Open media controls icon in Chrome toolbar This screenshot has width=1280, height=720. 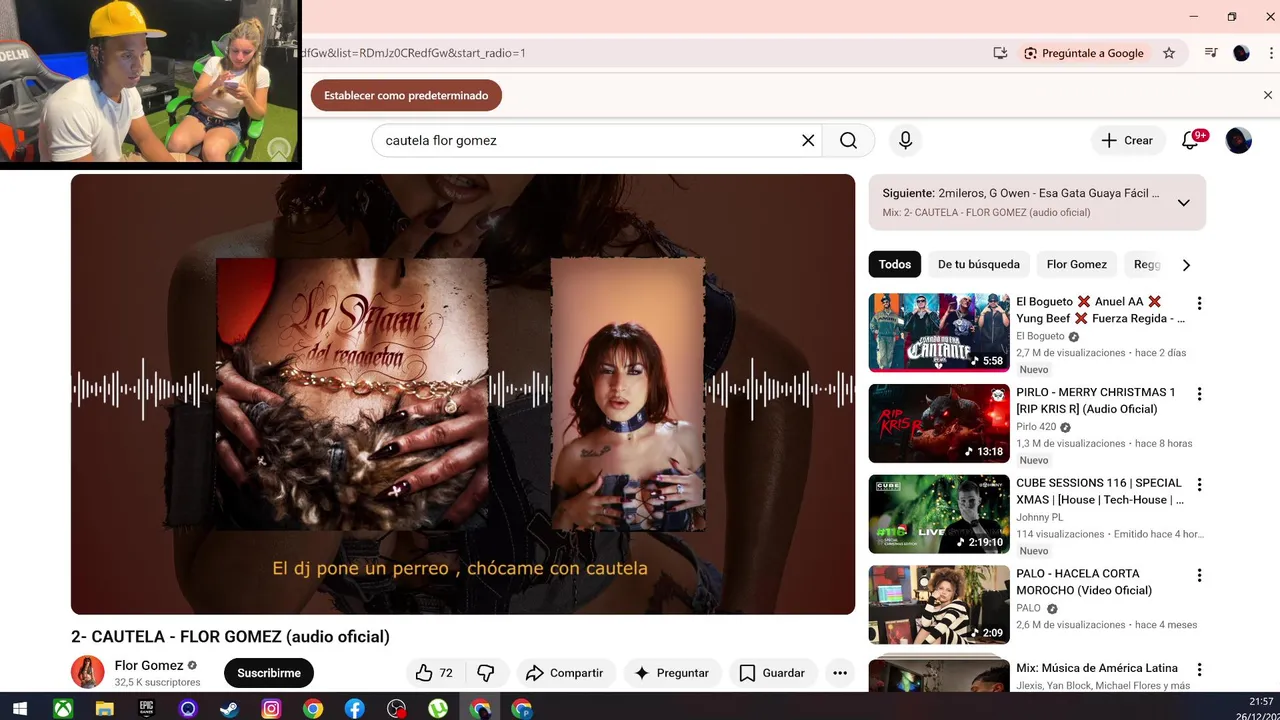(x=1211, y=53)
